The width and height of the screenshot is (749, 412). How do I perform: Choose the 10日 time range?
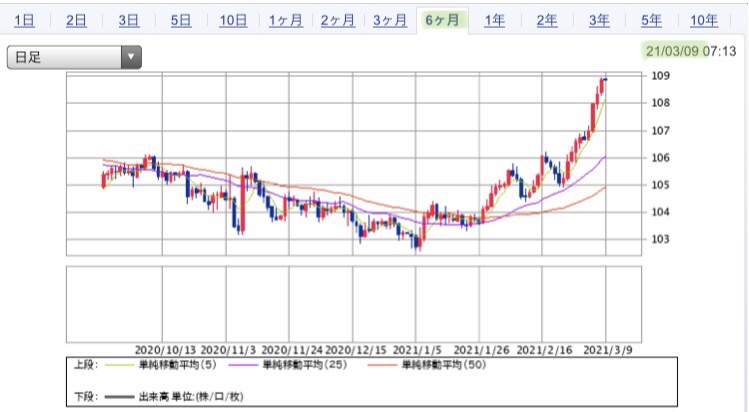[233, 21]
